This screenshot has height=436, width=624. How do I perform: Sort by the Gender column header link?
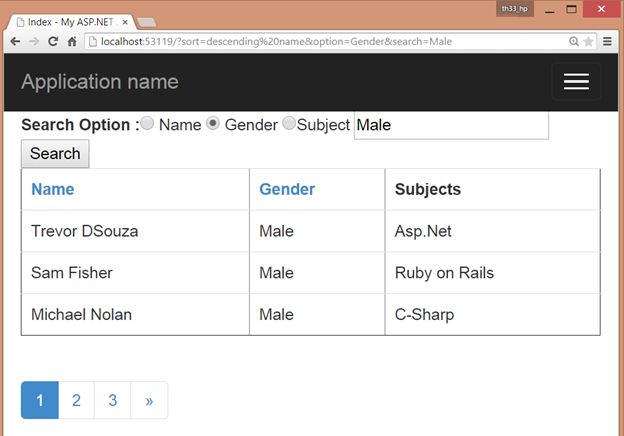tap(286, 189)
